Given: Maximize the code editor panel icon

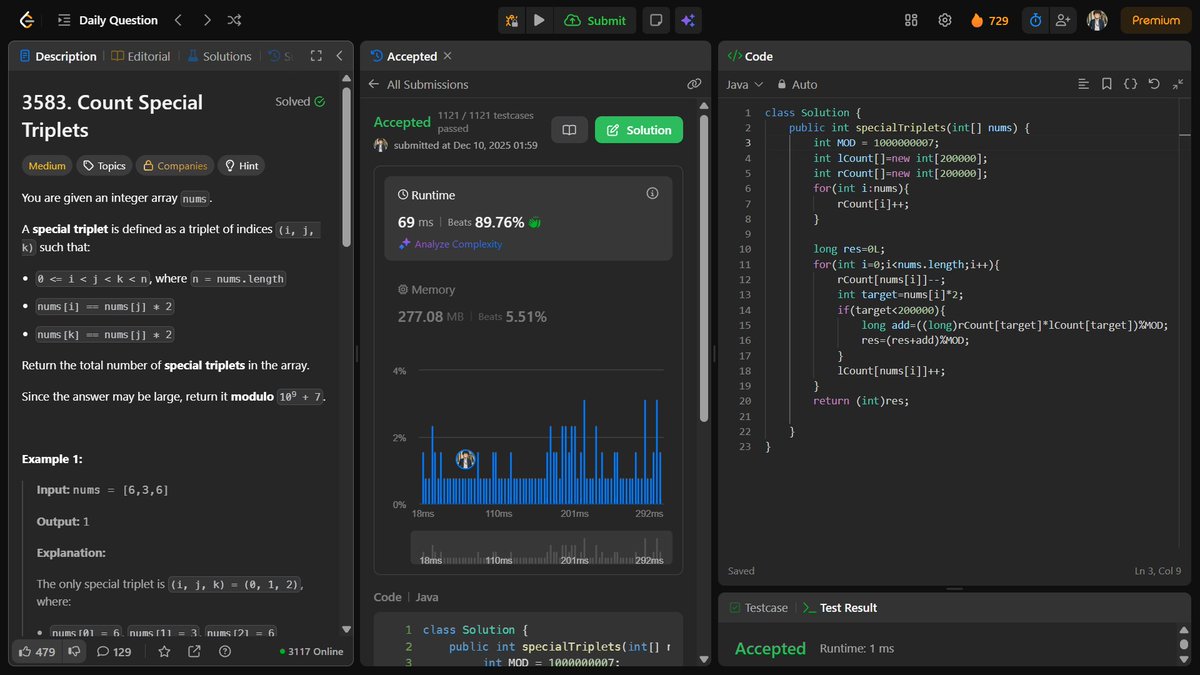Looking at the screenshot, I should click(1179, 85).
